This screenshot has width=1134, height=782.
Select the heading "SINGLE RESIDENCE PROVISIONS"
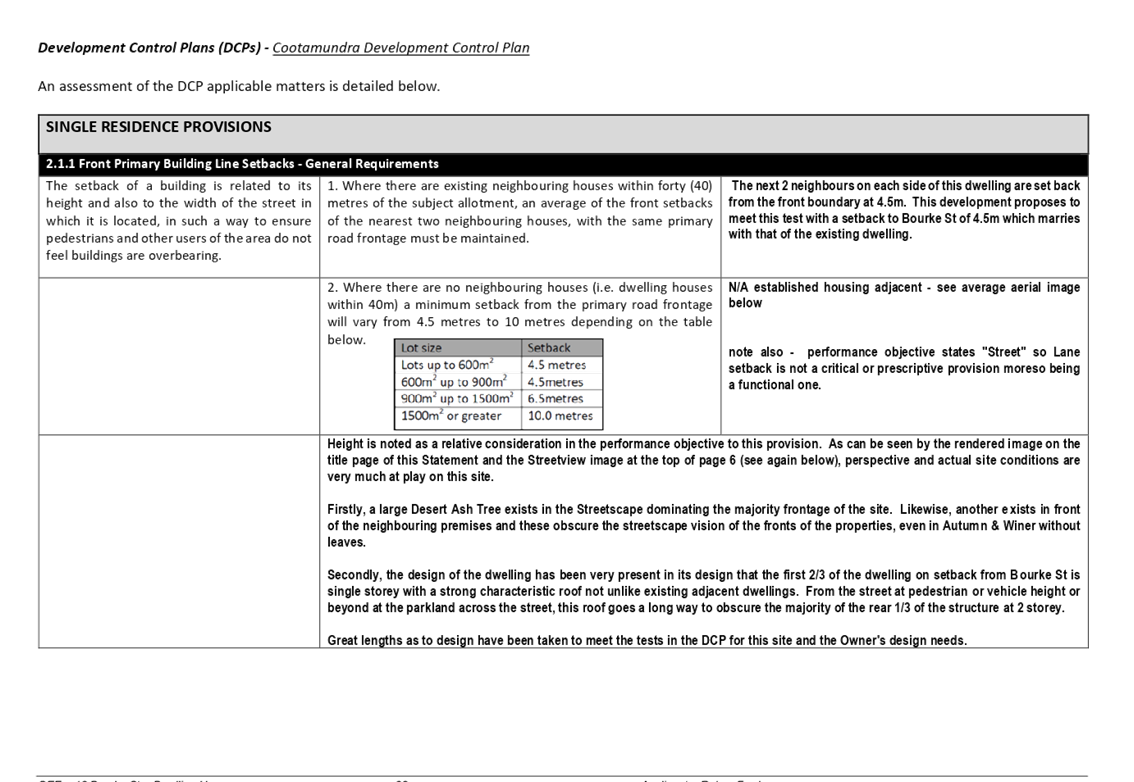coord(158,127)
